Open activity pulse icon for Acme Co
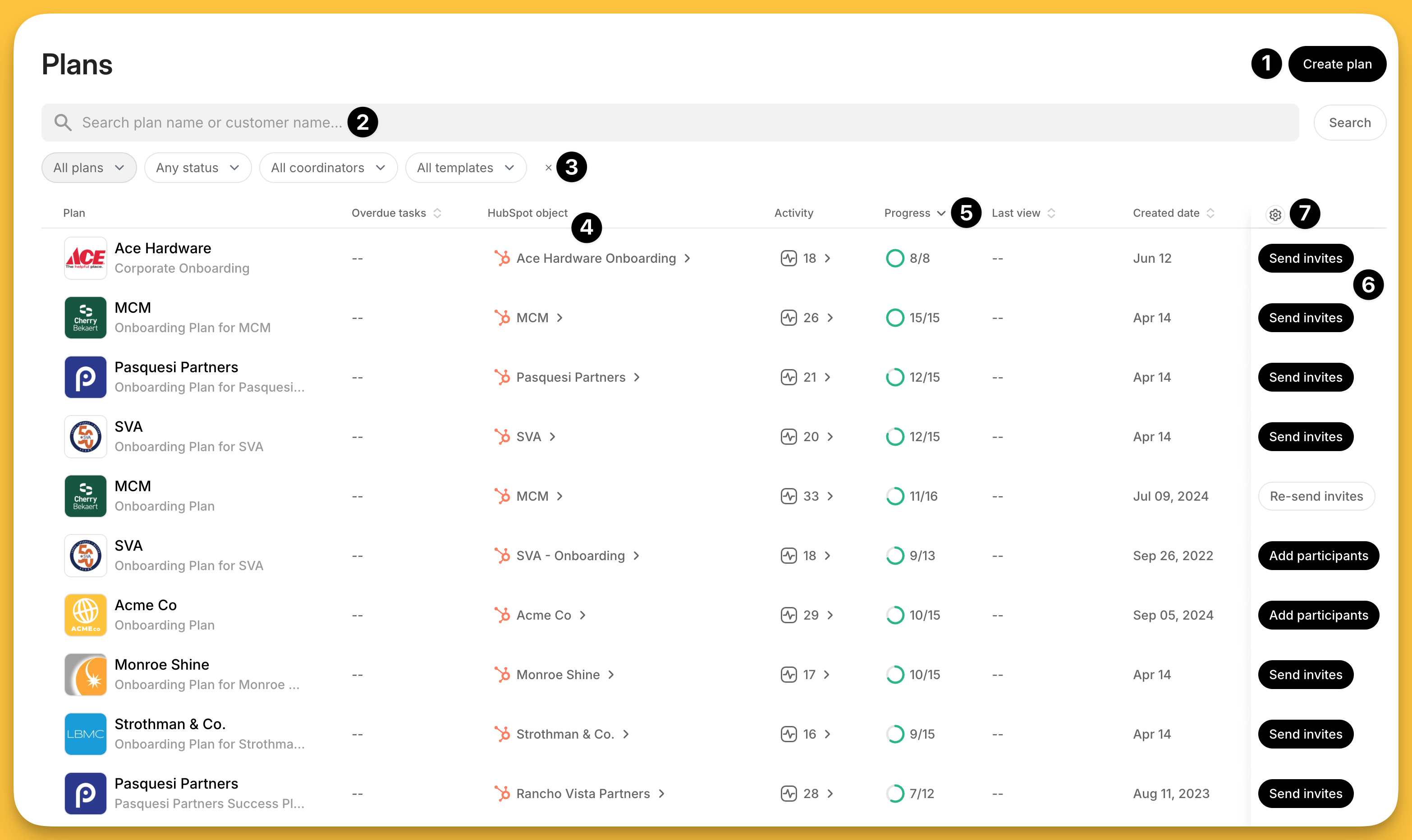Image resolution: width=1412 pixels, height=840 pixels. point(789,615)
